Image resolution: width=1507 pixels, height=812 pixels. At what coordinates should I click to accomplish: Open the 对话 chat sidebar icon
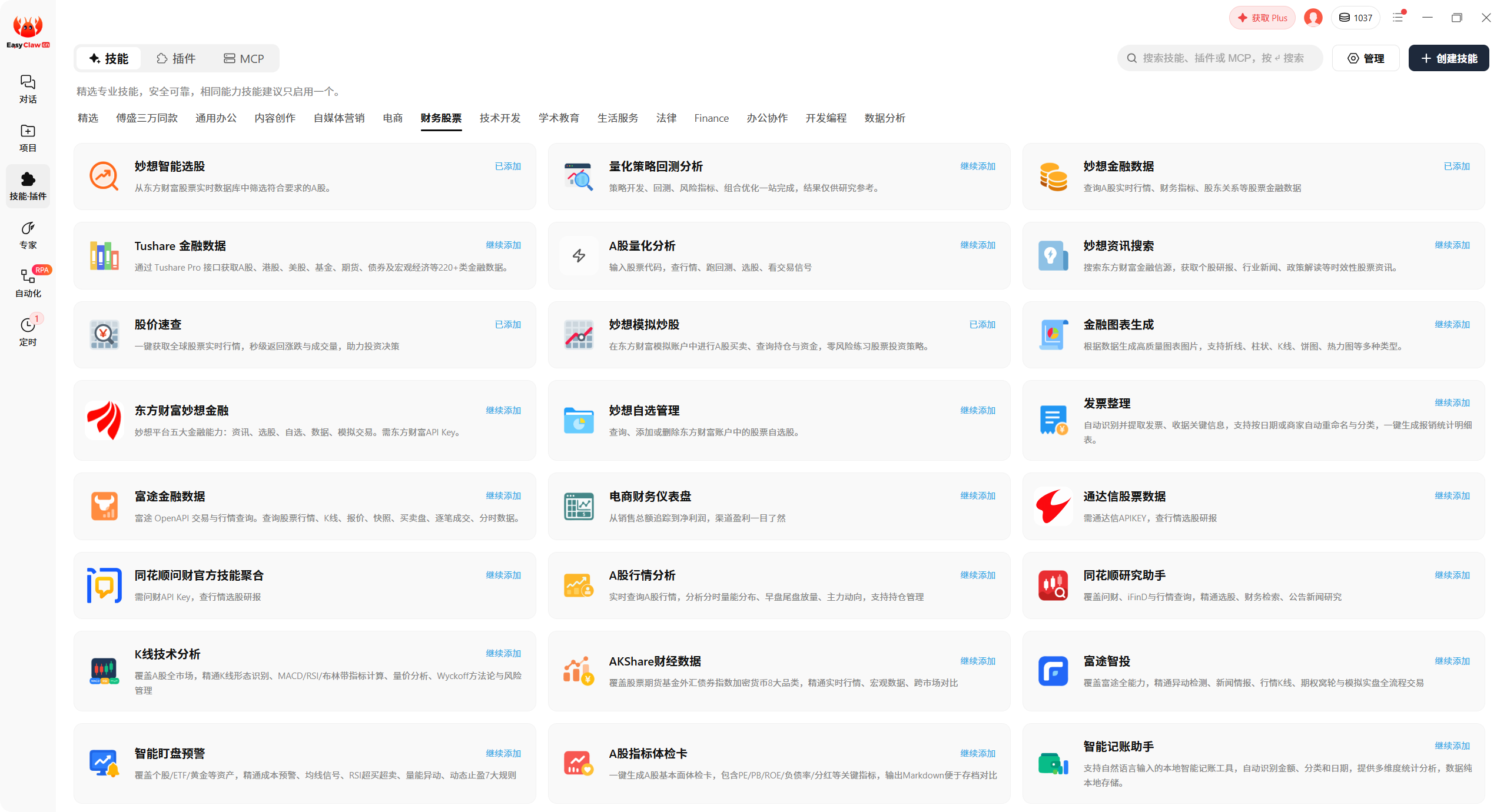click(28, 89)
